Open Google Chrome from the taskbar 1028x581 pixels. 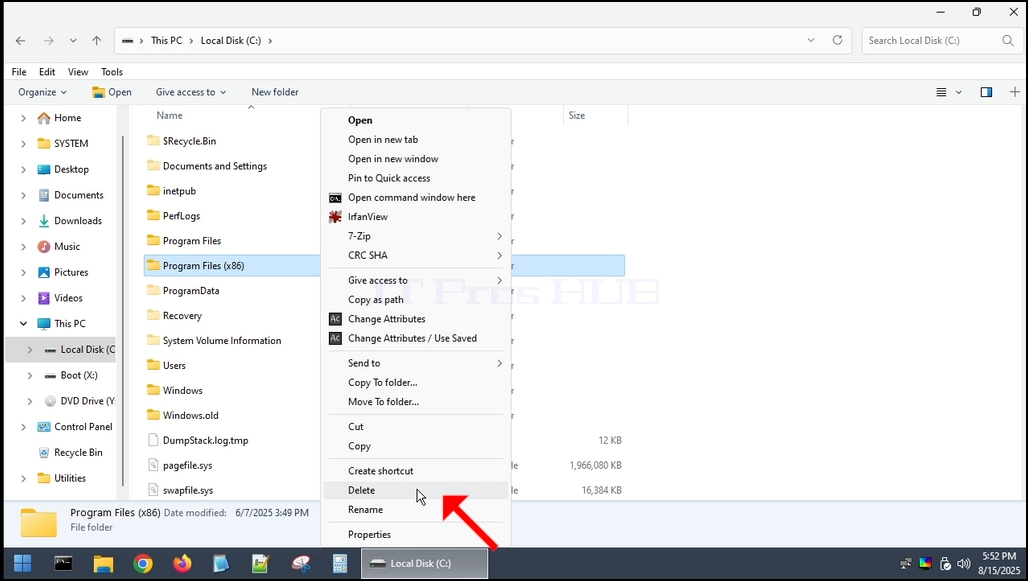142,563
